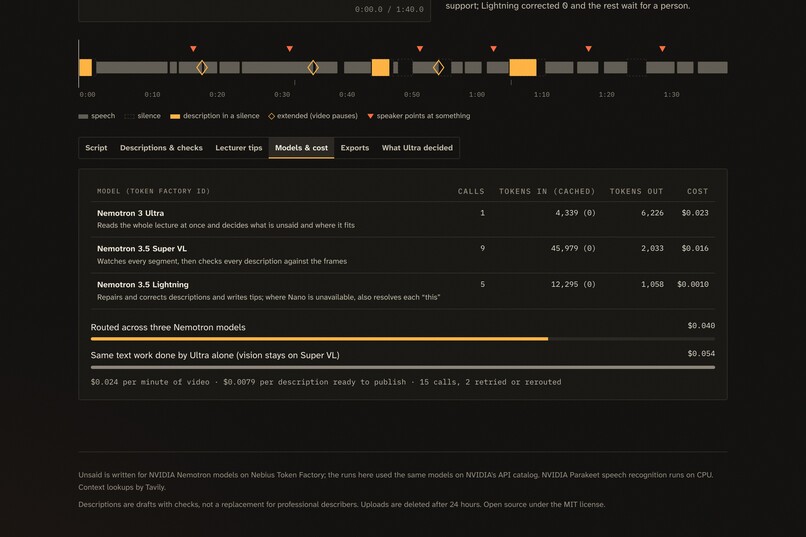Click the $0.0010 cost cell
The image size is (806, 537).
[x=693, y=284]
